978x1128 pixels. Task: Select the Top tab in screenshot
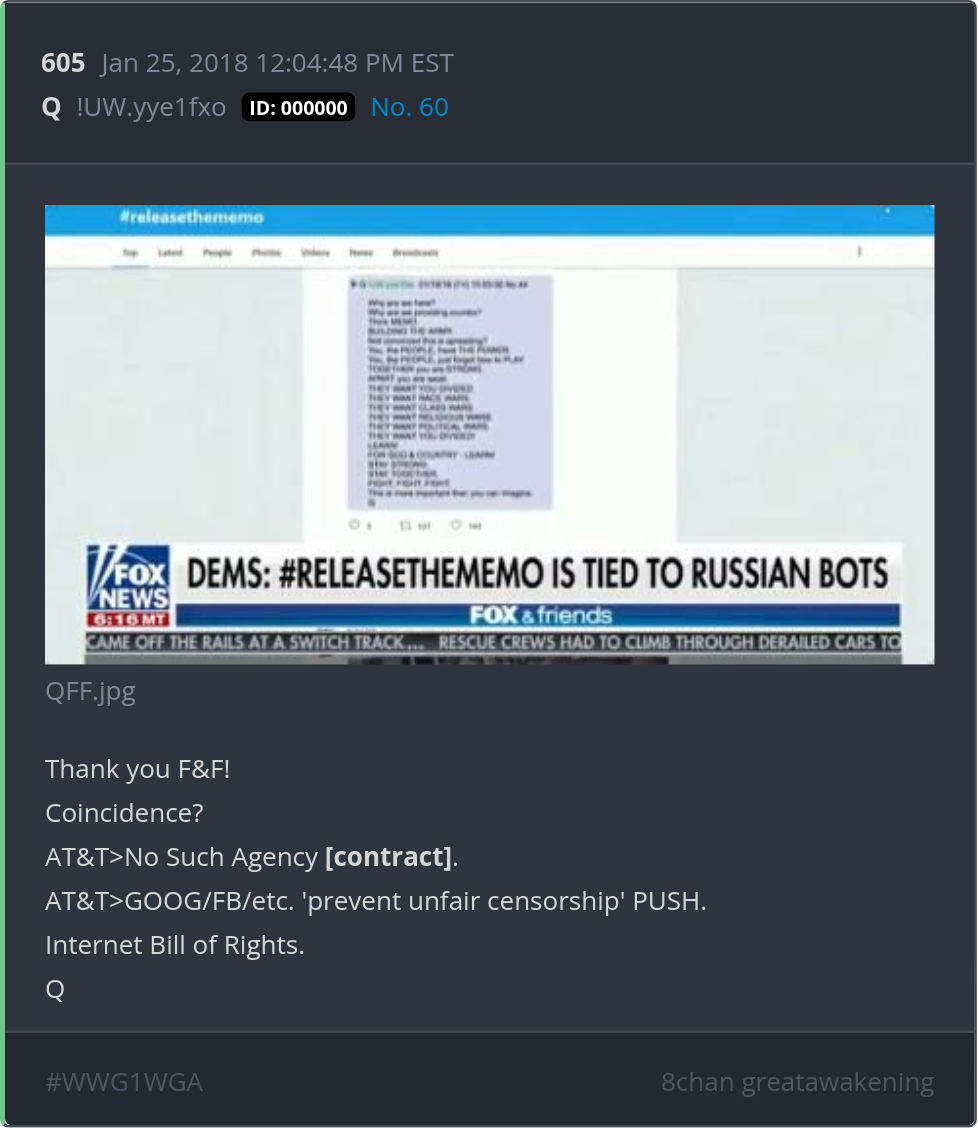coord(130,253)
